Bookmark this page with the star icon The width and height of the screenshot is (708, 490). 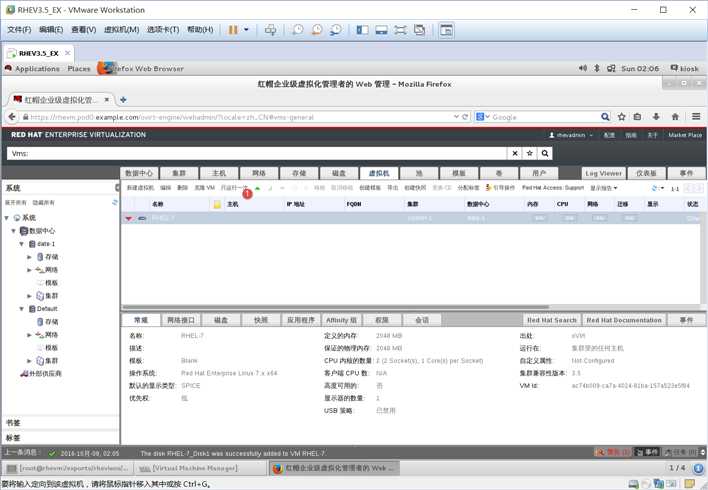coord(621,117)
